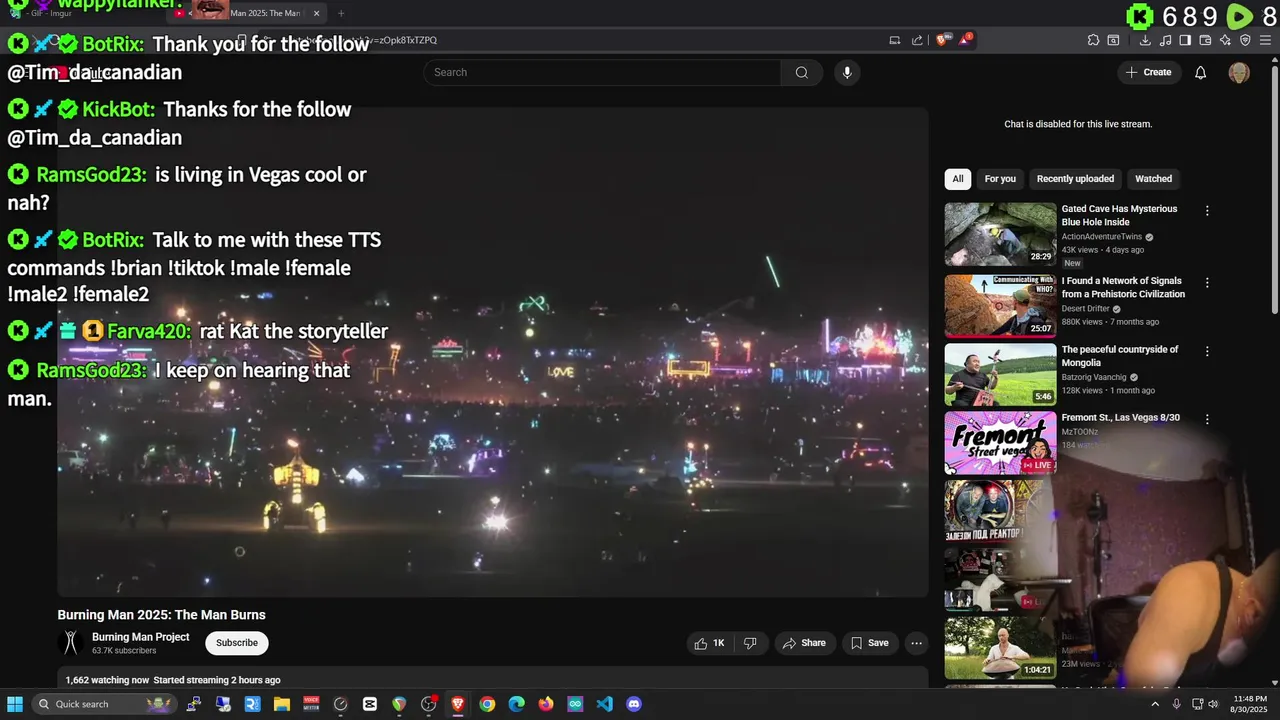Select the For you filter chip
The width and height of the screenshot is (1280, 720).
pos(1000,179)
